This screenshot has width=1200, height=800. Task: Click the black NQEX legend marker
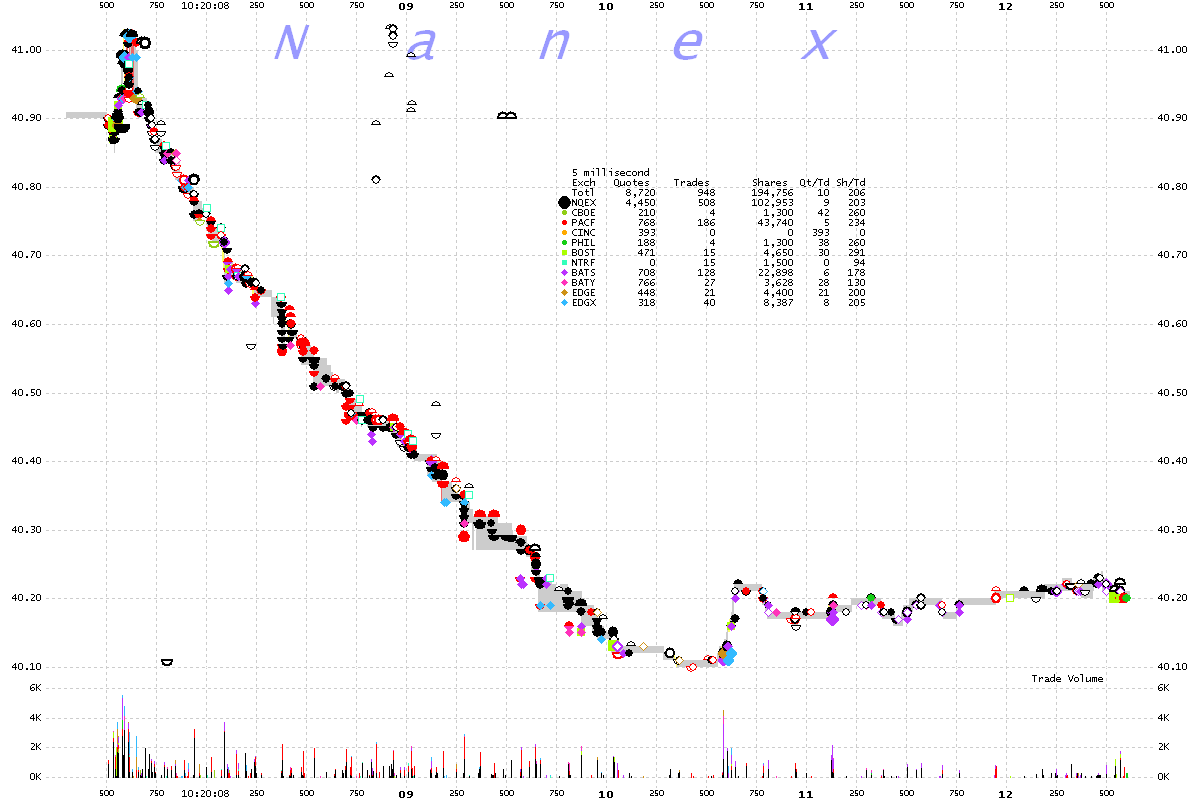pos(563,203)
